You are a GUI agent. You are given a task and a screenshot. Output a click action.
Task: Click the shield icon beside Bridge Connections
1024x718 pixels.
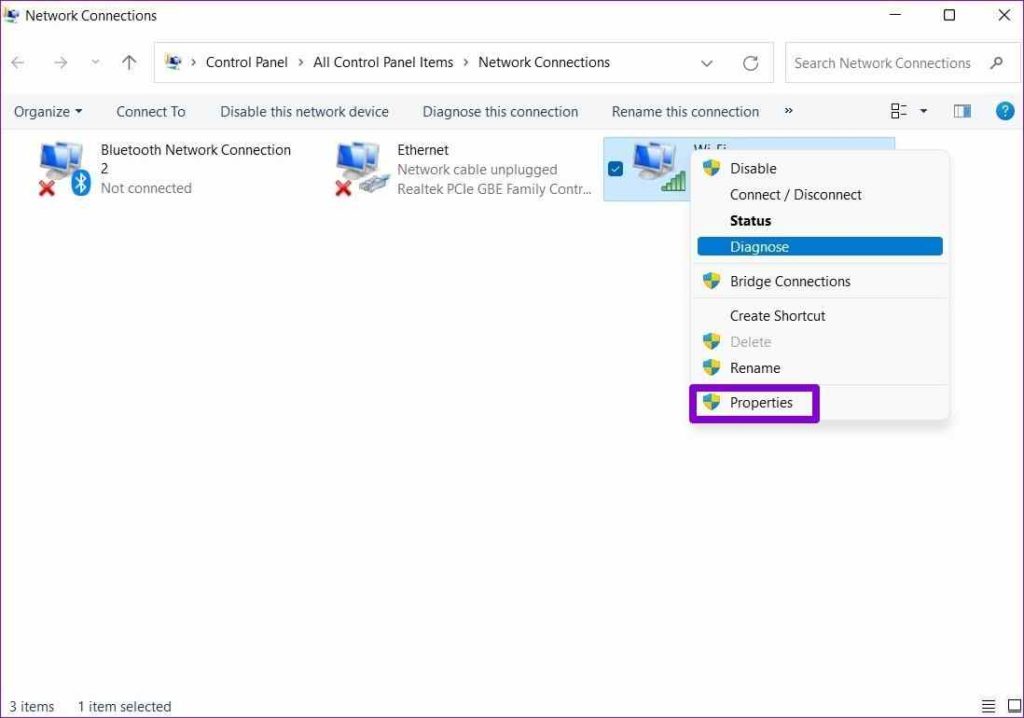[711, 281]
